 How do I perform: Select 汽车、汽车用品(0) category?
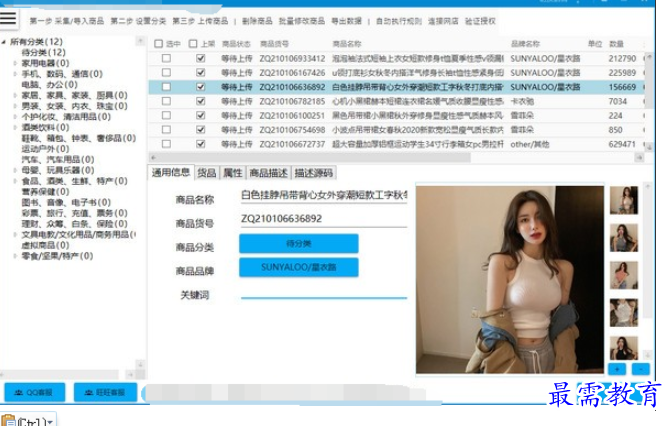[x=58, y=159]
